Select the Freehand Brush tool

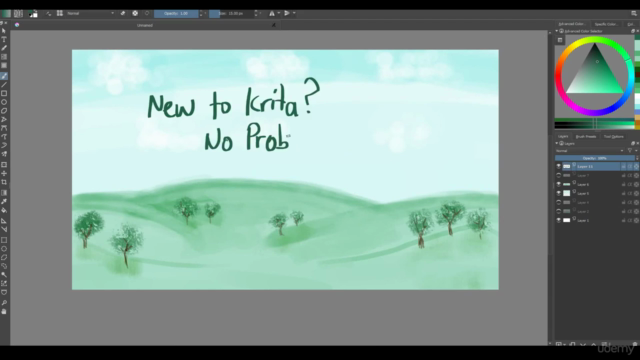click(x=4, y=76)
